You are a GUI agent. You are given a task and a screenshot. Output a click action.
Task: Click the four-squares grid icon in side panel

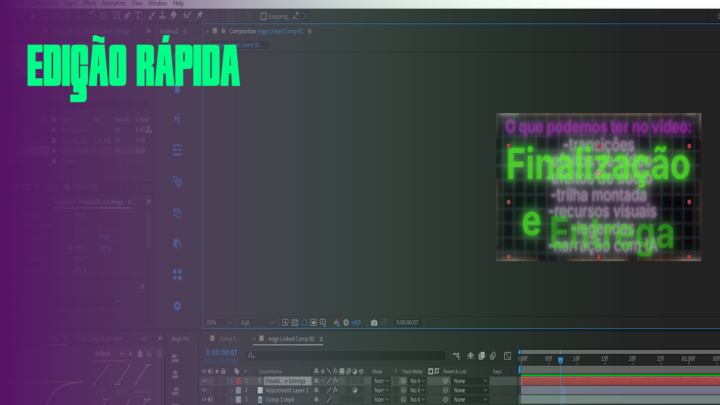pos(177,274)
